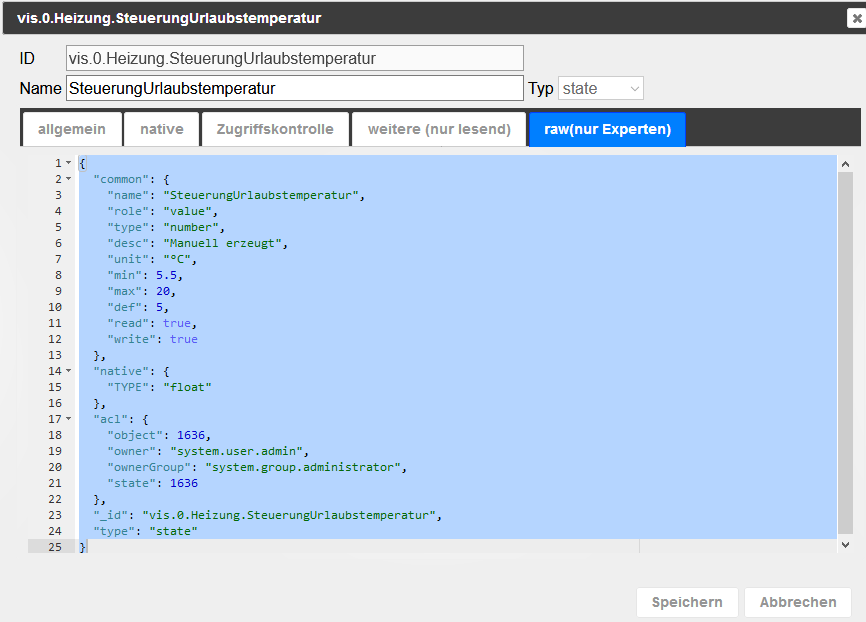Screen dimensions: 866x622
Task: Collapse the root JSON object at line 1
Action: [x=68, y=163]
